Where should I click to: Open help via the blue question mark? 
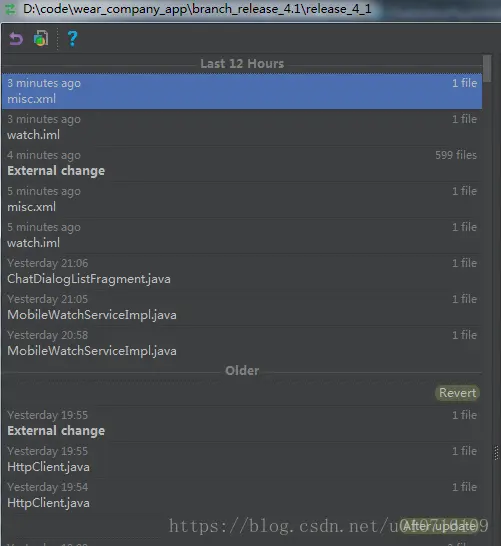pos(72,39)
